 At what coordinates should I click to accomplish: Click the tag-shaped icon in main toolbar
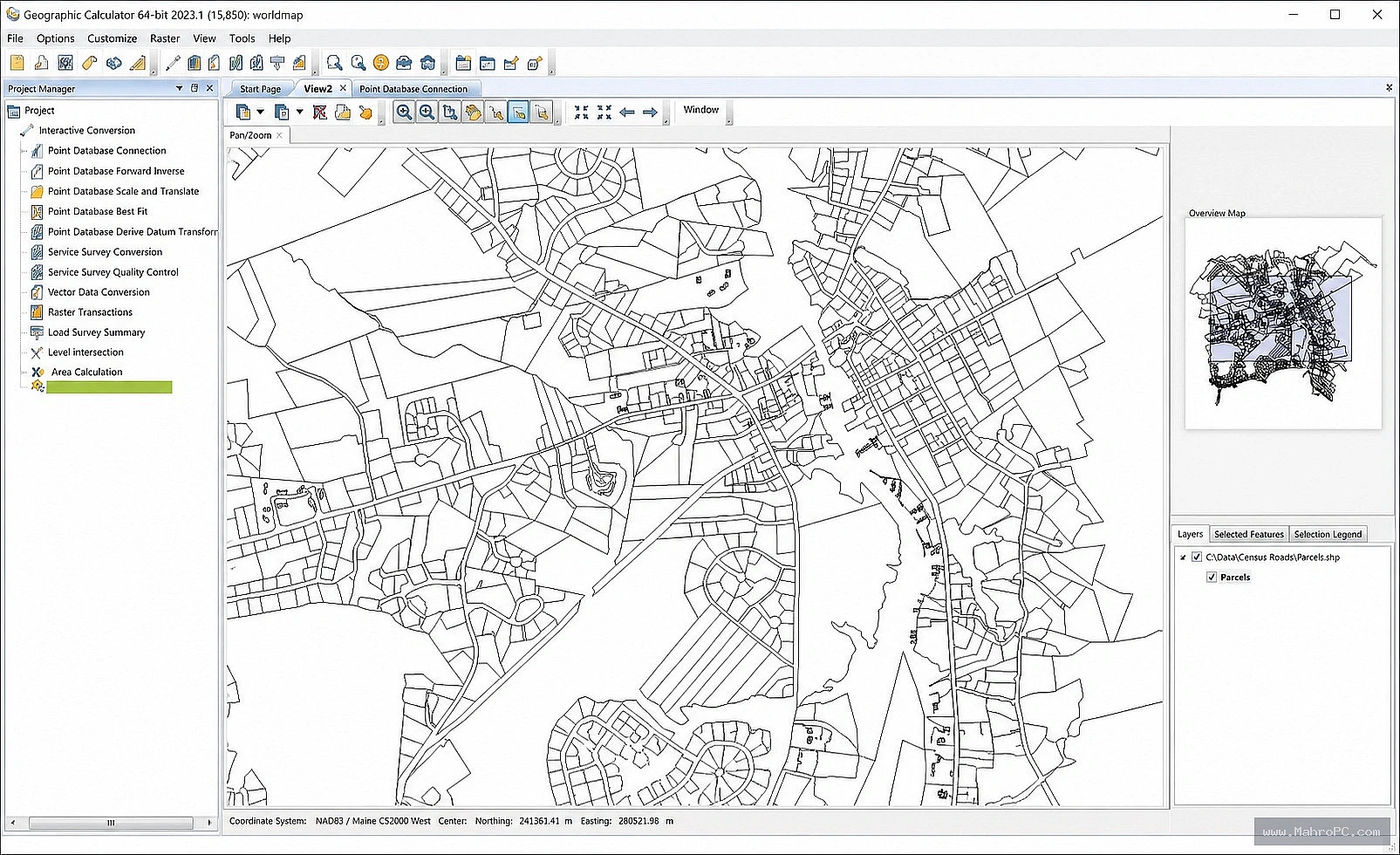click(x=89, y=63)
